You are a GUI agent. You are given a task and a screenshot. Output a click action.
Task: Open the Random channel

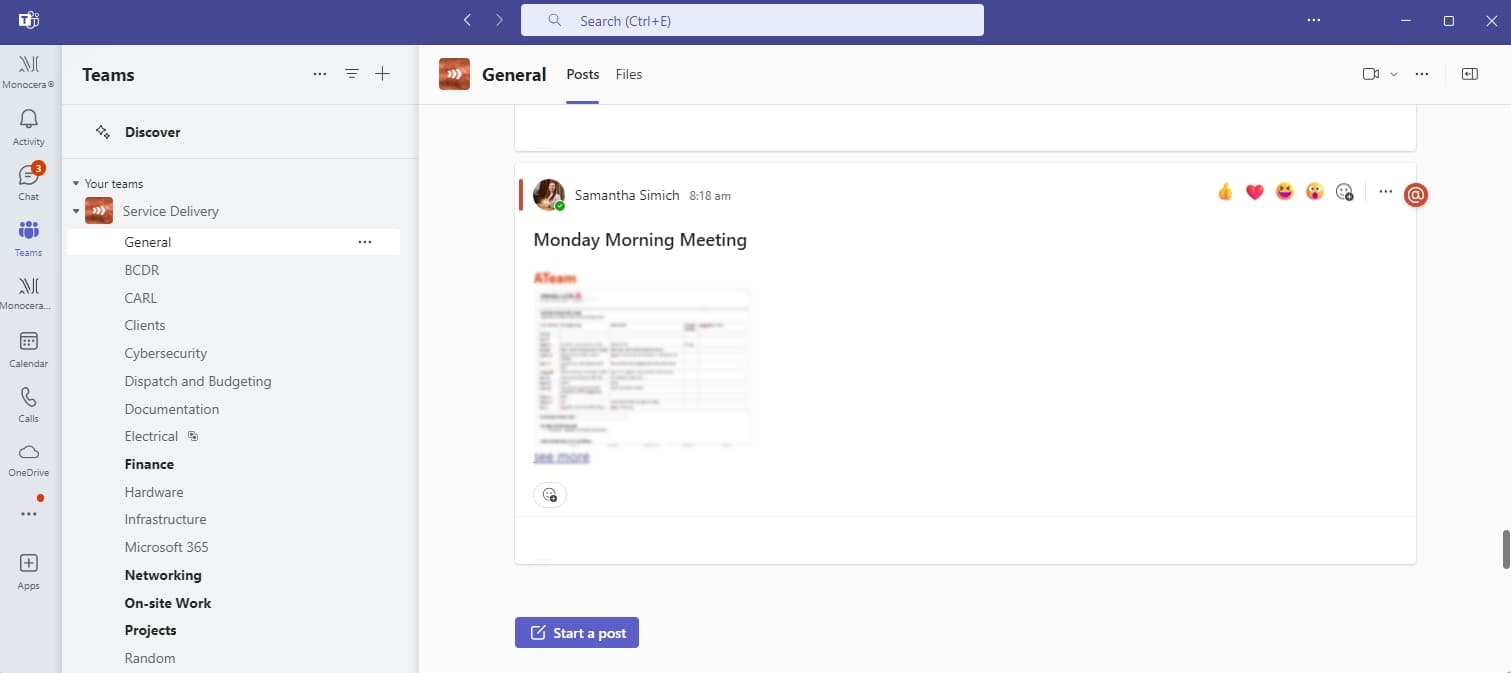(150, 658)
